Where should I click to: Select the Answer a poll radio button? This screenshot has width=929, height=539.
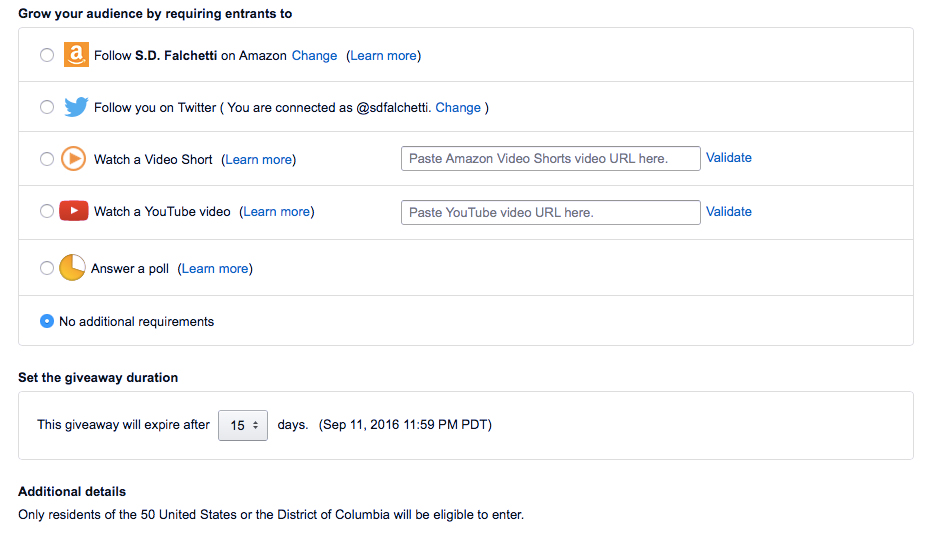(x=47, y=268)
